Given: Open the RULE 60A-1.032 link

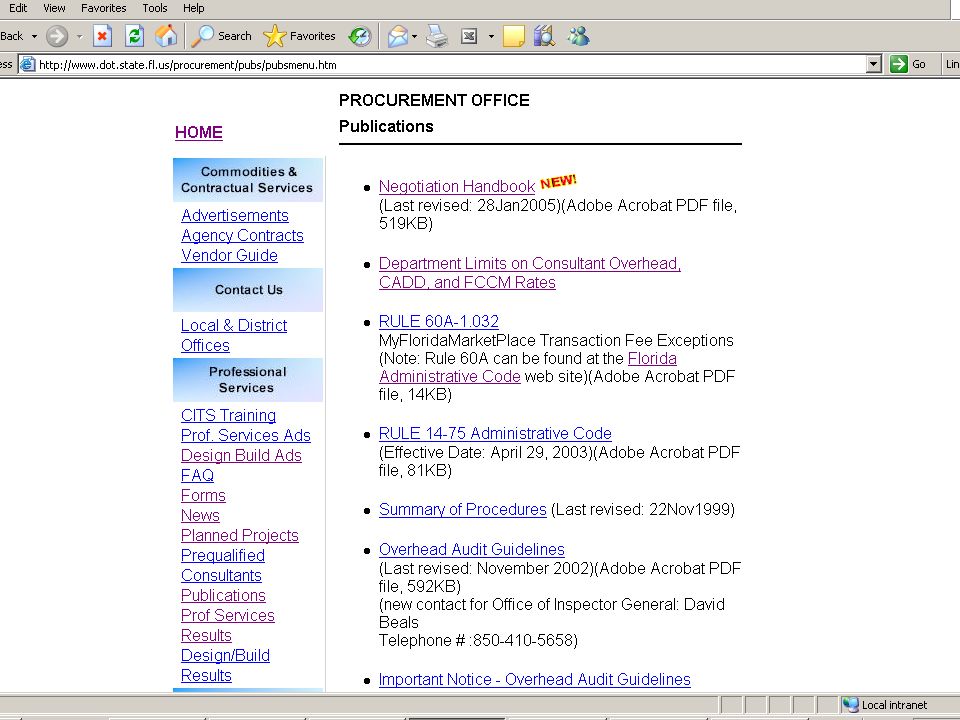Looking at the screenshot, I should [x=439, y=321].
